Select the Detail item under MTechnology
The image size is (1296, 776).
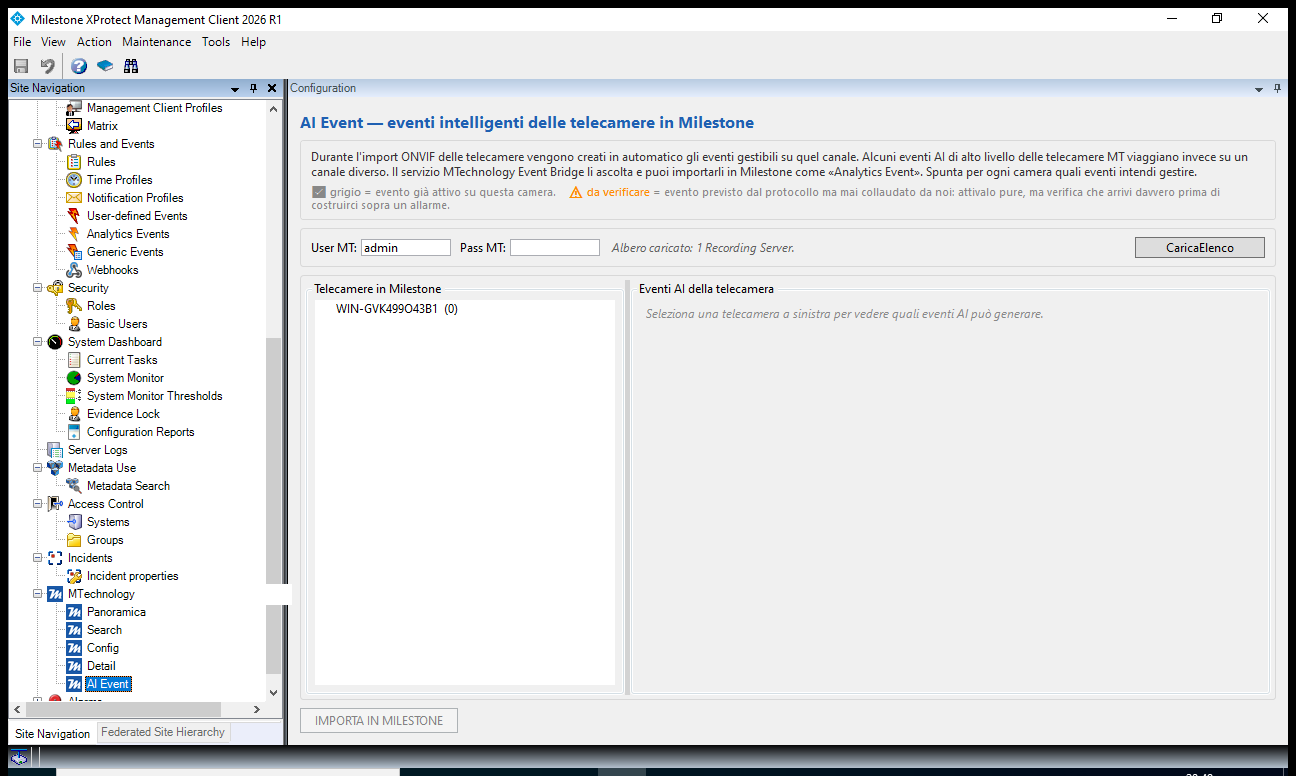tap(101, 666)
